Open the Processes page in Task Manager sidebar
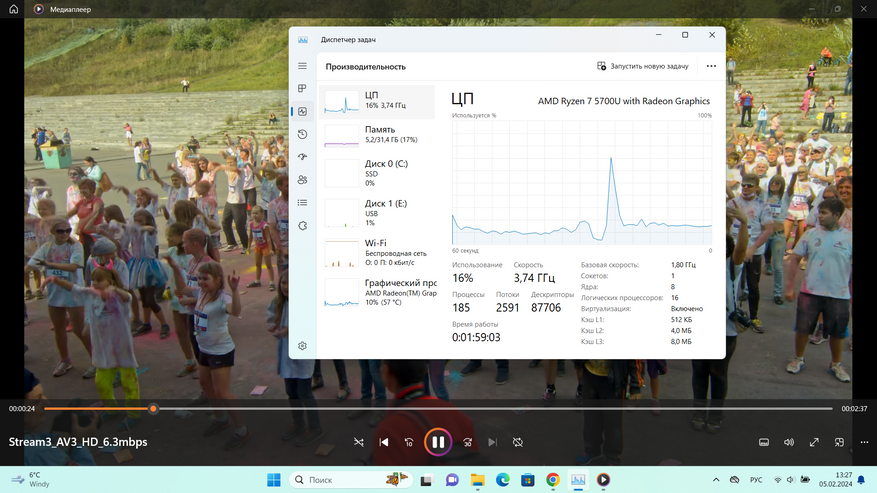Viewport: 877px width, 493px height. pyautogui.click(x=302, y=88)
